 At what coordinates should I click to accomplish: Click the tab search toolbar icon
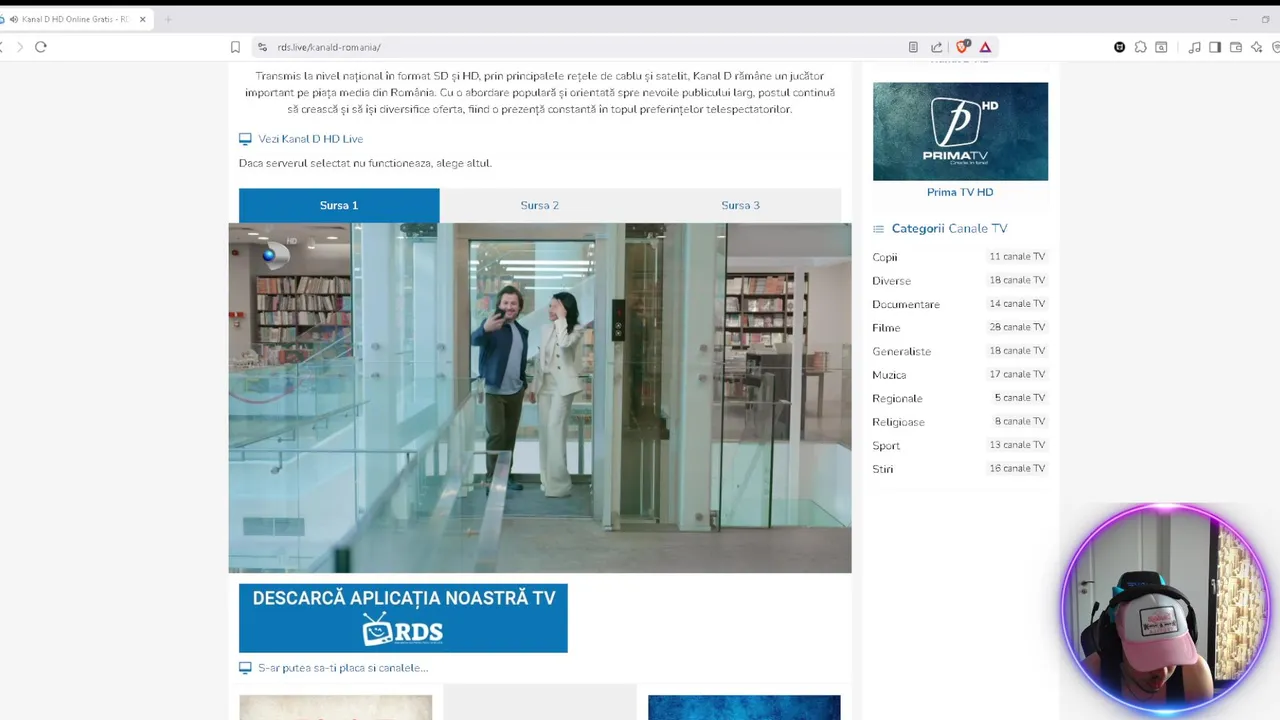[x=1161, y=47]
